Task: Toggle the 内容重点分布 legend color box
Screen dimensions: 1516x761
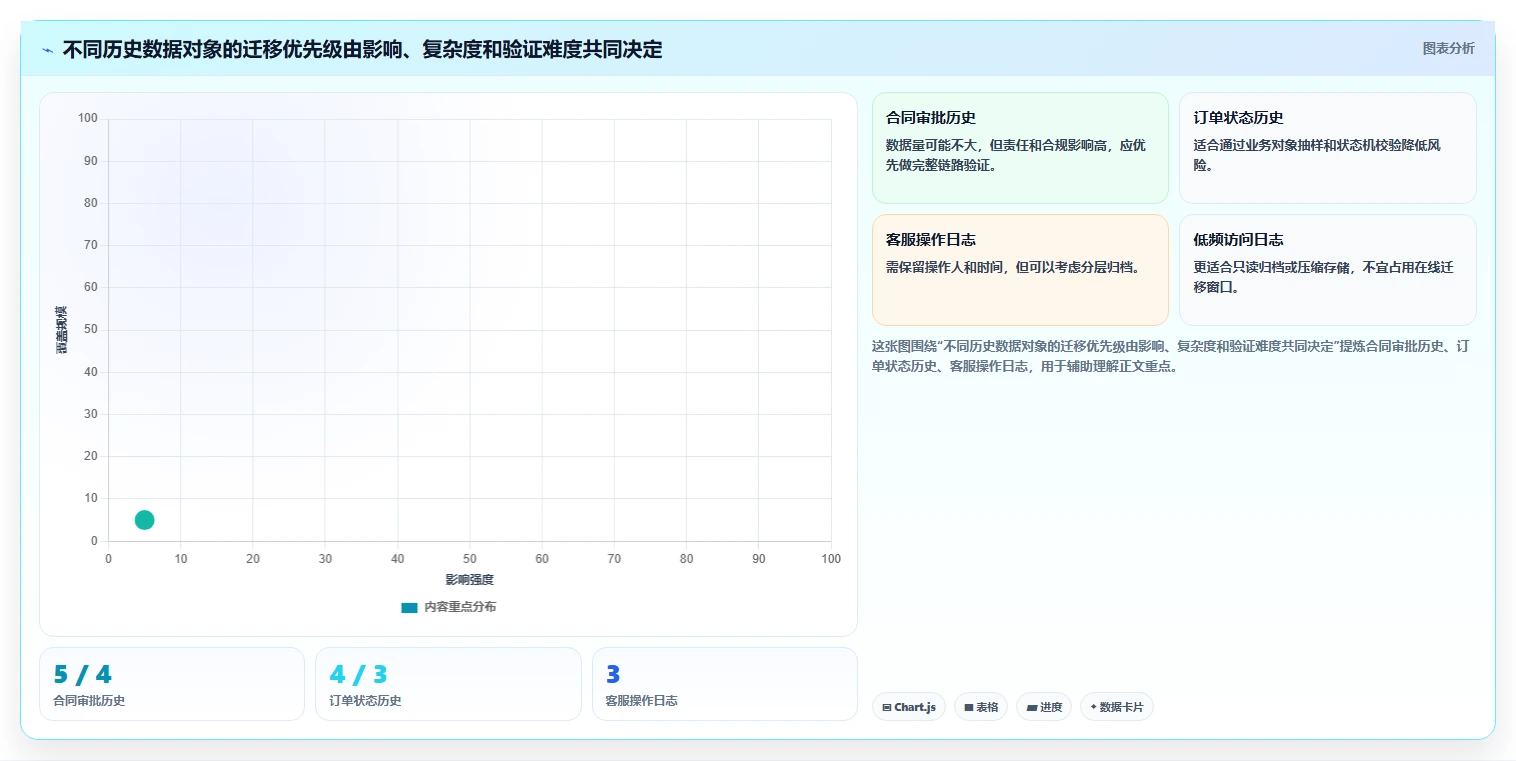Action: (409, 607)
